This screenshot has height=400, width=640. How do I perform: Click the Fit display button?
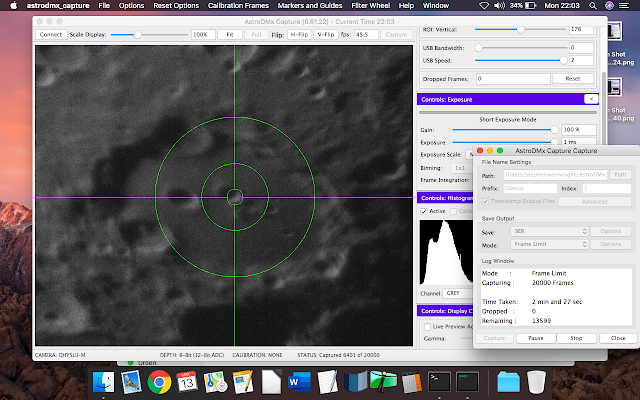click(230, 35)
